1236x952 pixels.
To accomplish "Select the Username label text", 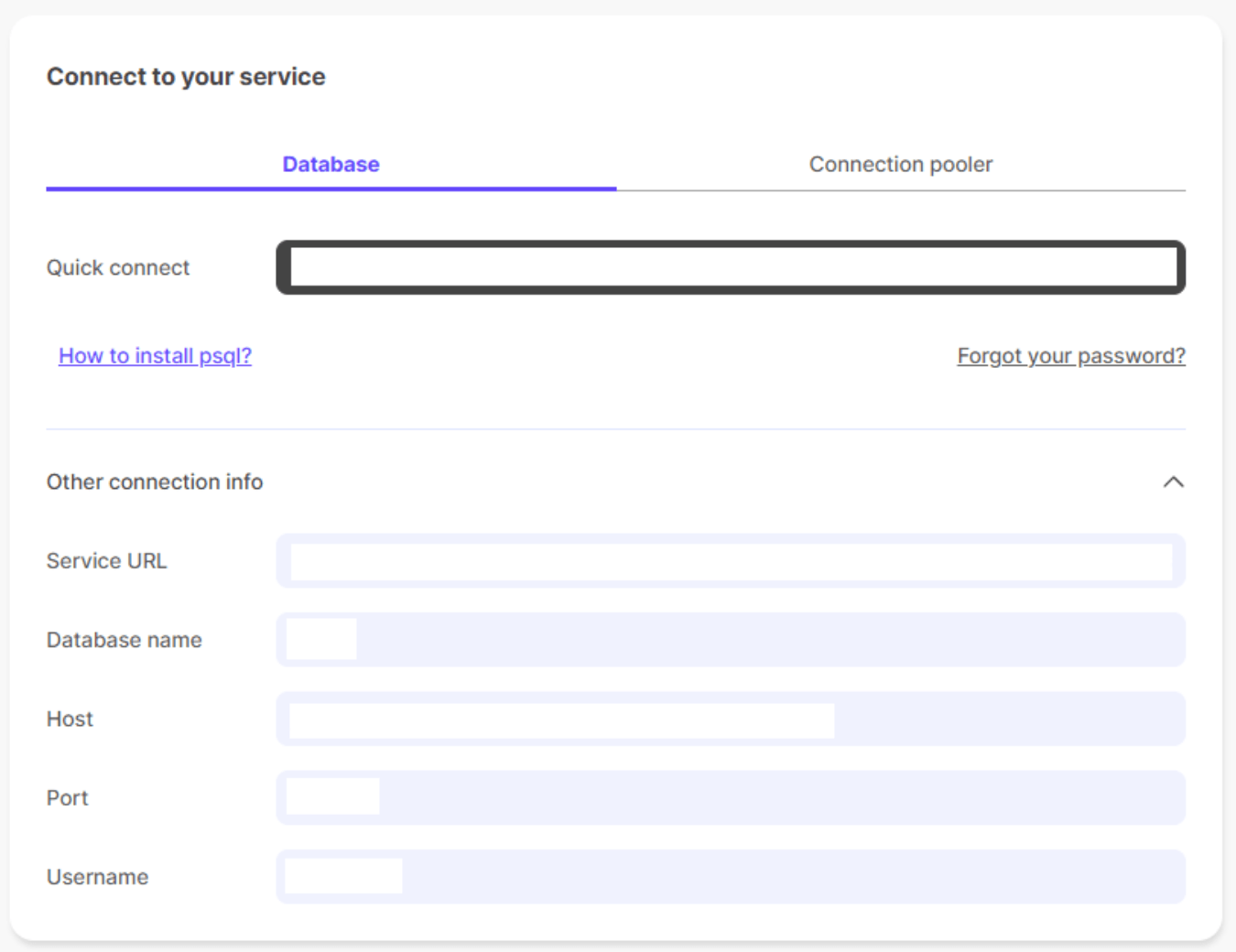I will click(x=97, y=877).
